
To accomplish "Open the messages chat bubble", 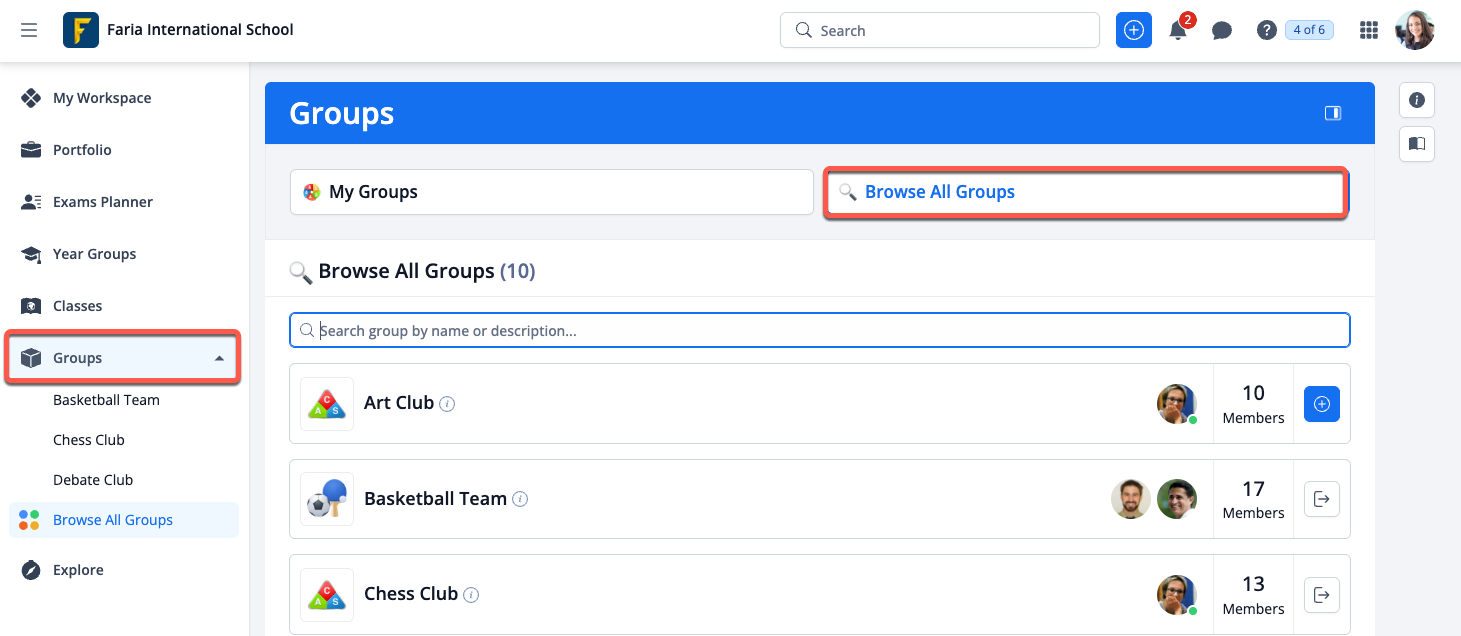I will coord(1221,30).
